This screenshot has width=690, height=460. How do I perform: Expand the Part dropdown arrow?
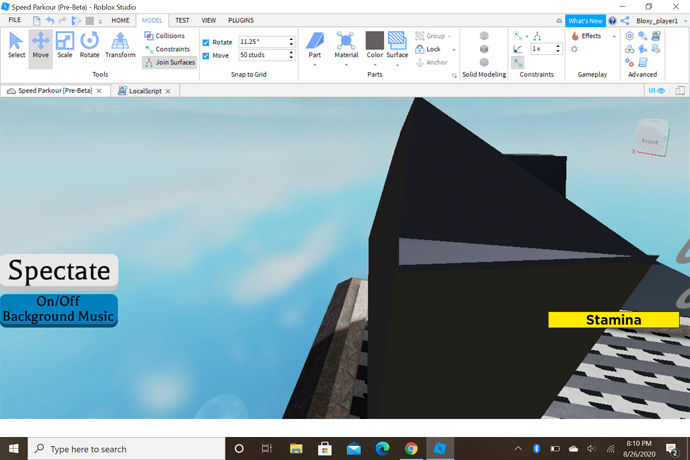[315, 65]
